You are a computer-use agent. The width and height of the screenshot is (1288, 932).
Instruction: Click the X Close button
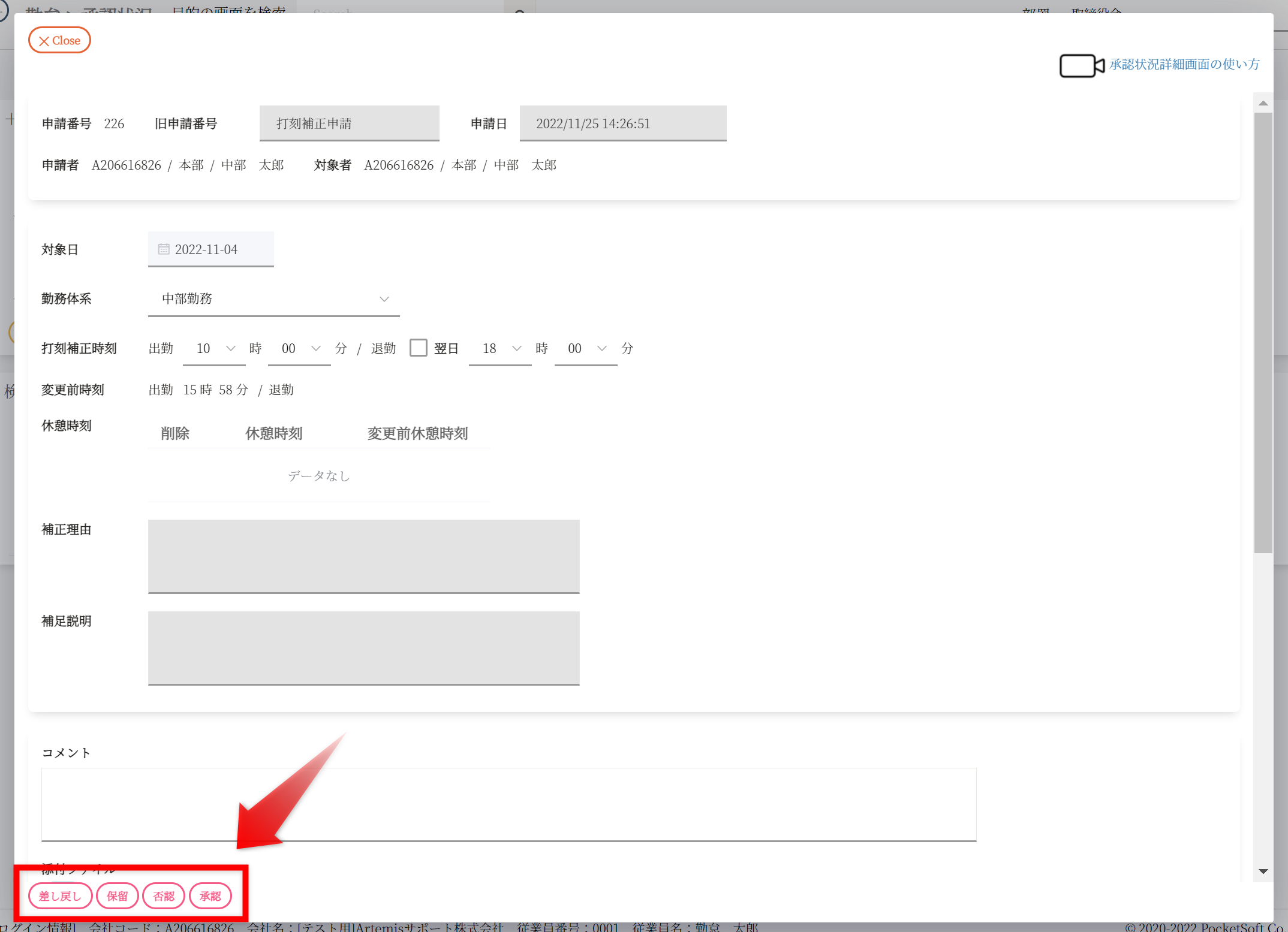point(59,40)
